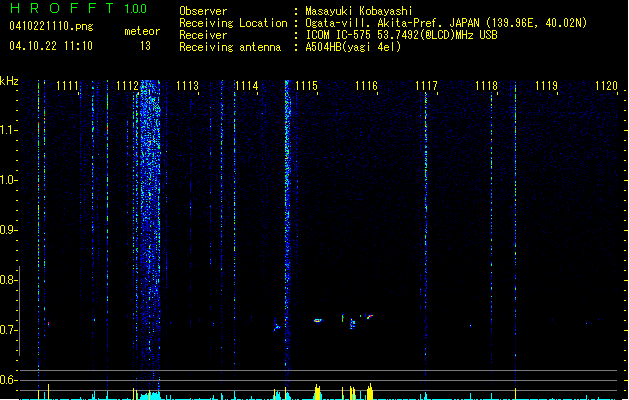Click the 0.9 frequency axis label
Viewport: 629px width, 400px height.
(x=7, y=230)
